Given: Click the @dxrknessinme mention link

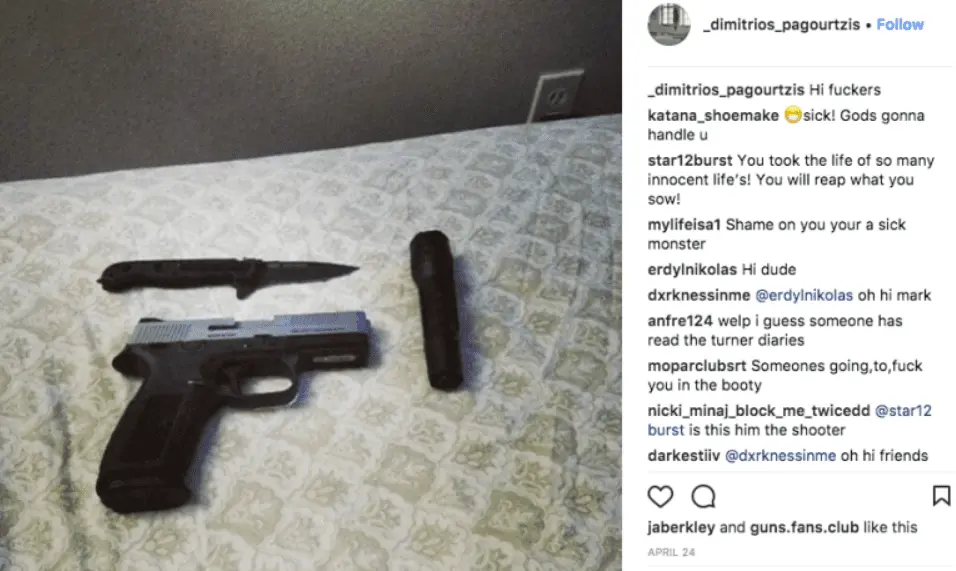Looking at the screenshot, I should click(x=780, y=455).
